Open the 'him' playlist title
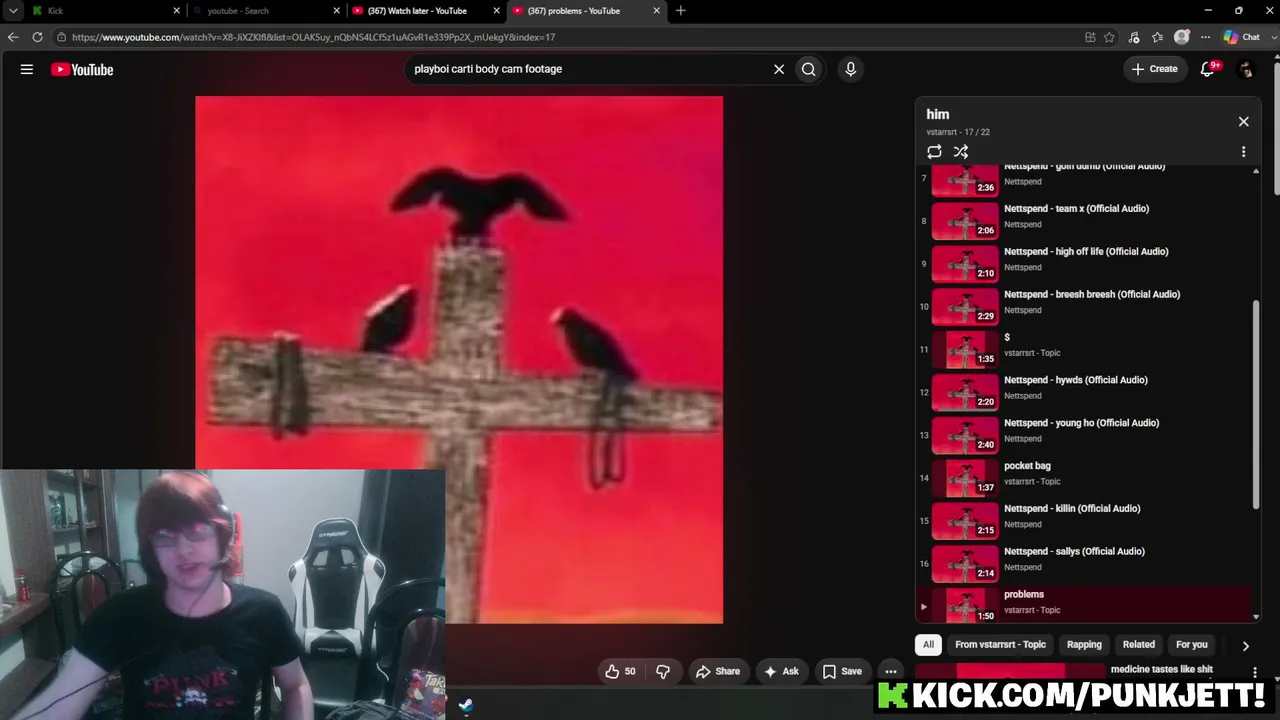1280x720 pixels. (x=938, y=114)
